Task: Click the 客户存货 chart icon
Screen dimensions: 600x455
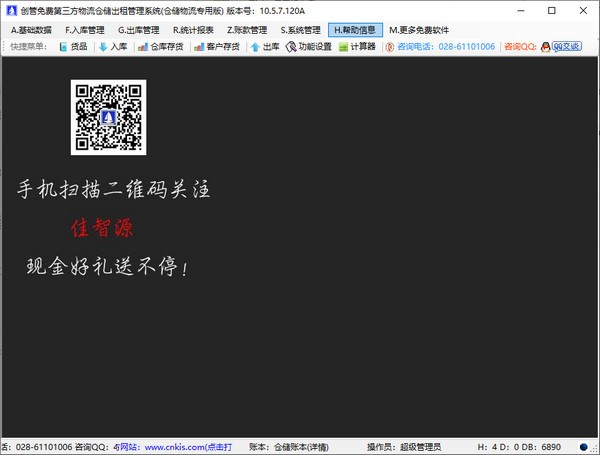Action: [199, 47]
